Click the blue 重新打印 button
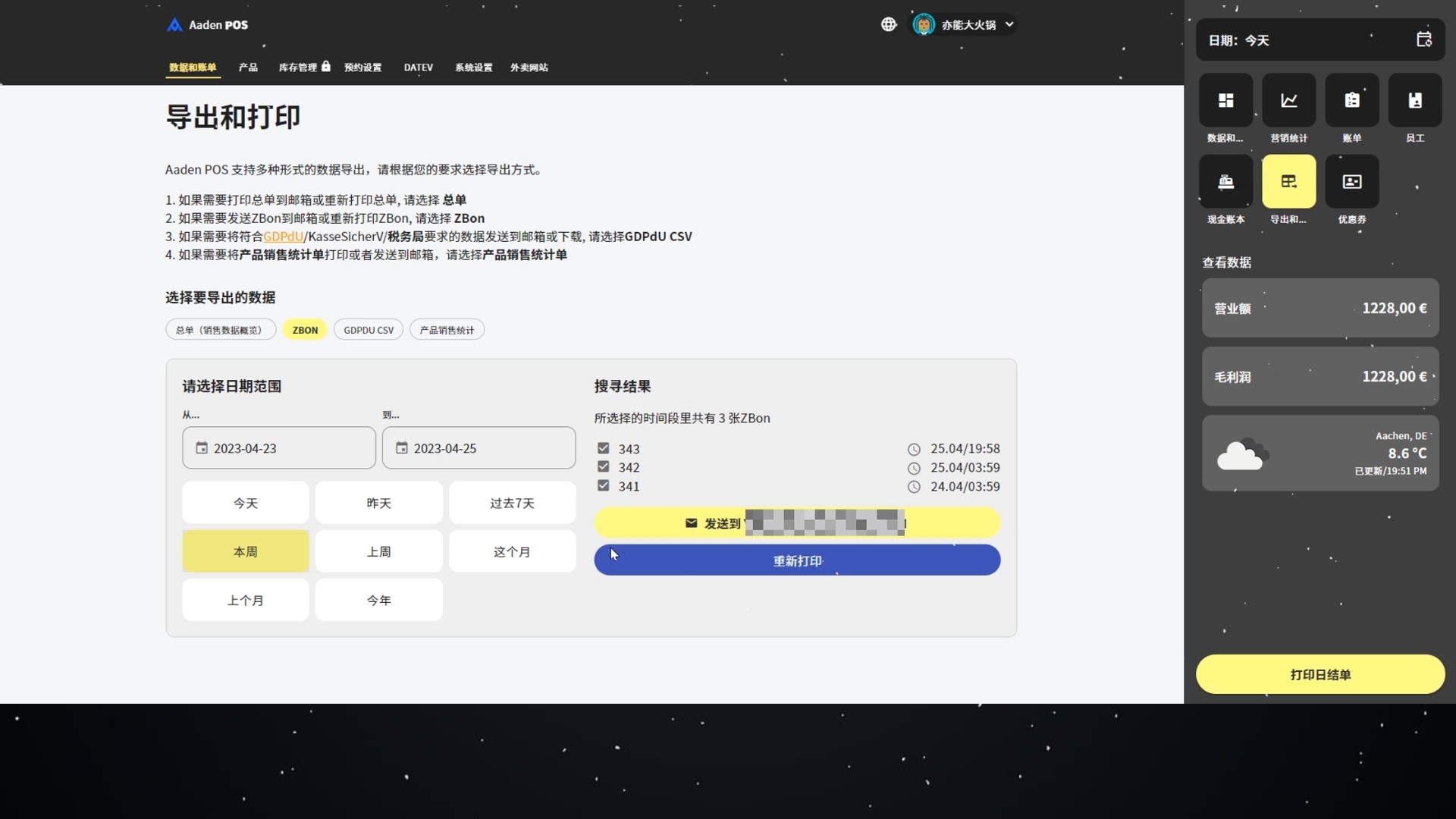Image resolution: width=1456 pixels, height=819 pixels. (797, 560)
